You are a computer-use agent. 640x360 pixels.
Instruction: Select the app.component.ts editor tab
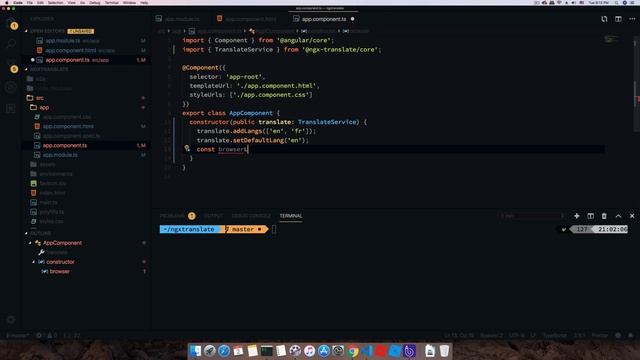pos(324,19)
